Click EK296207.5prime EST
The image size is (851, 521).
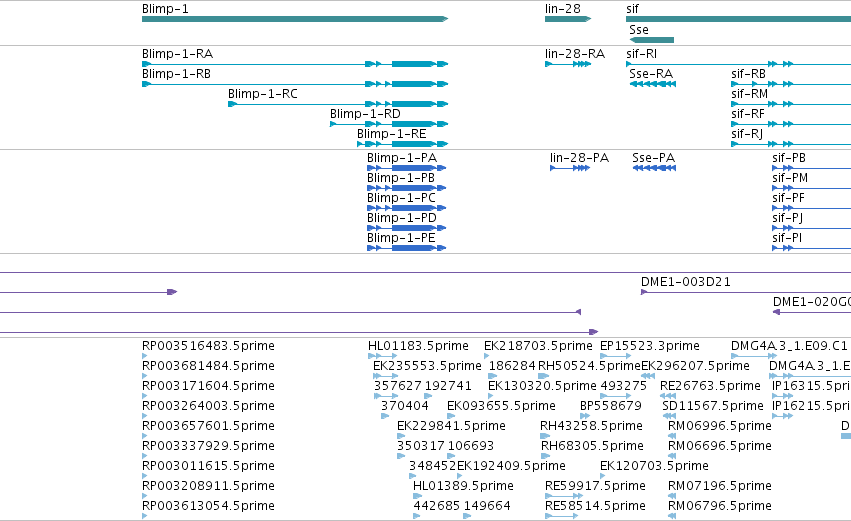pyautogui.click(x=648, y=376)
